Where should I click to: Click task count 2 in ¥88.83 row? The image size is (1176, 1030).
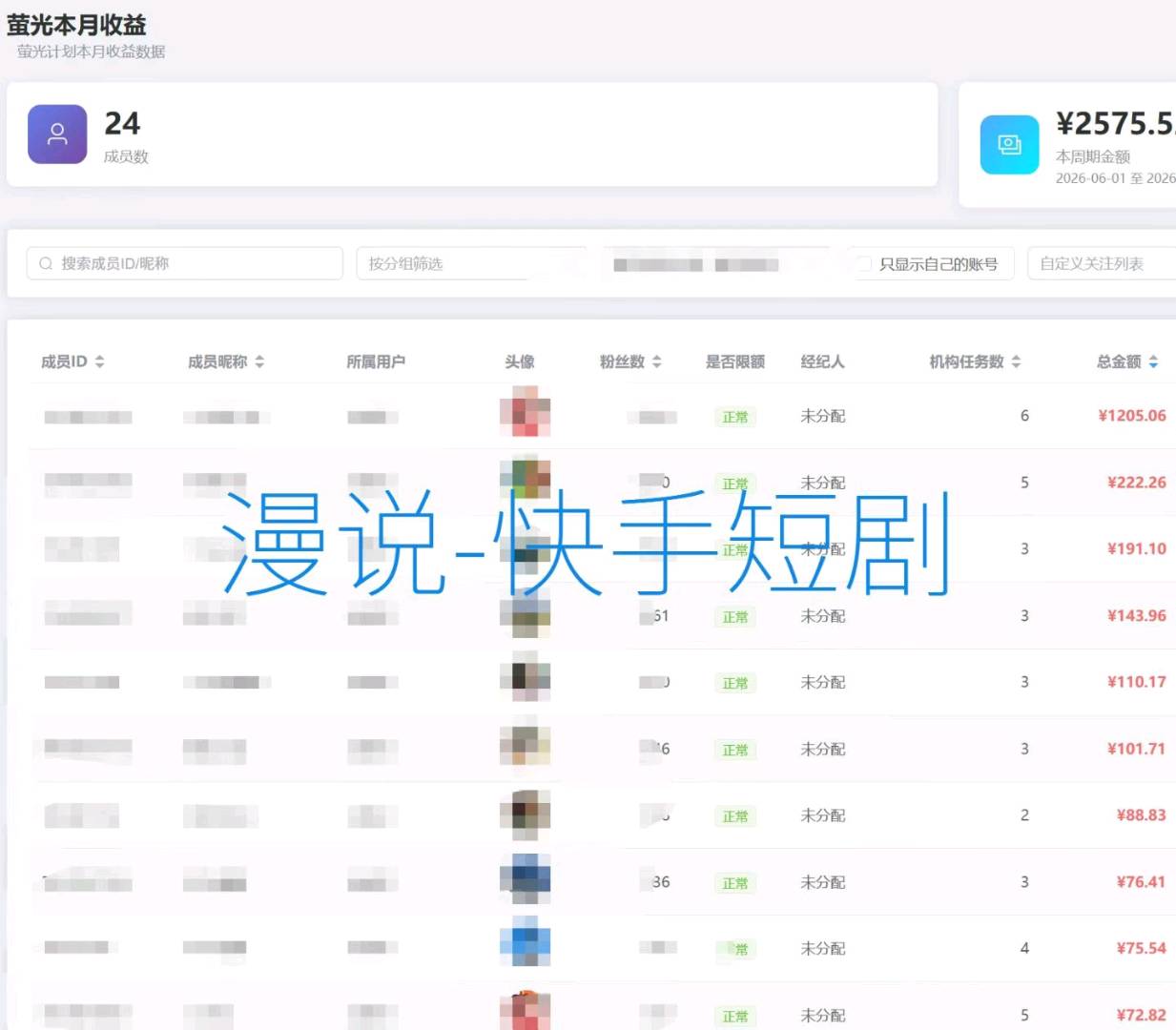pyautogui.click(x=1024, y=815)
